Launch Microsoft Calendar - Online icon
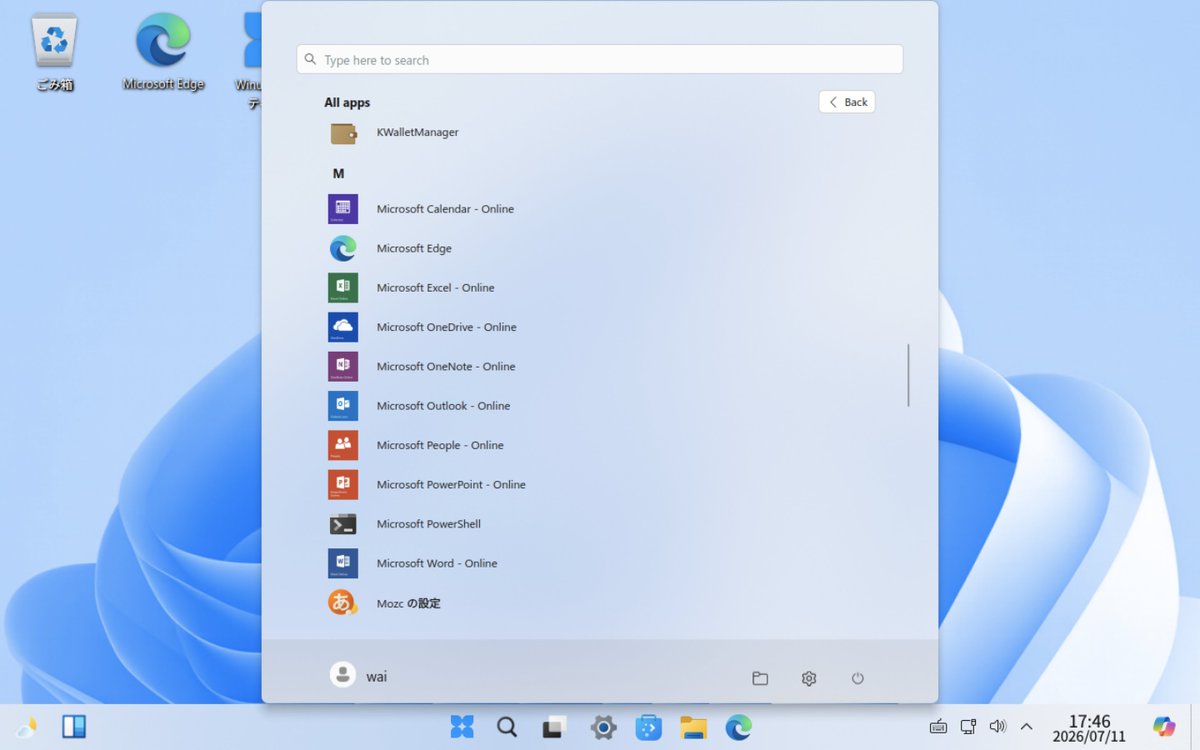Screen dimensions: 1200x750 click(343, 209)
